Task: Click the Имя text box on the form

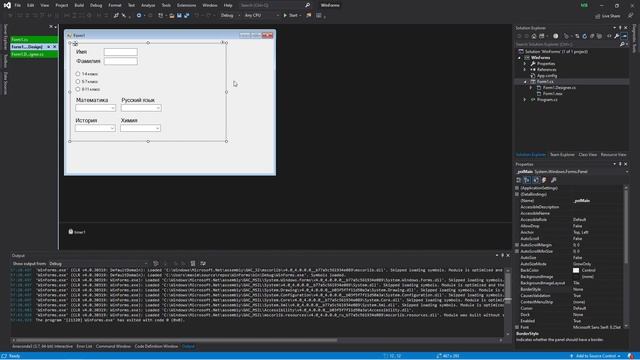Action: (x=120, y=52)
